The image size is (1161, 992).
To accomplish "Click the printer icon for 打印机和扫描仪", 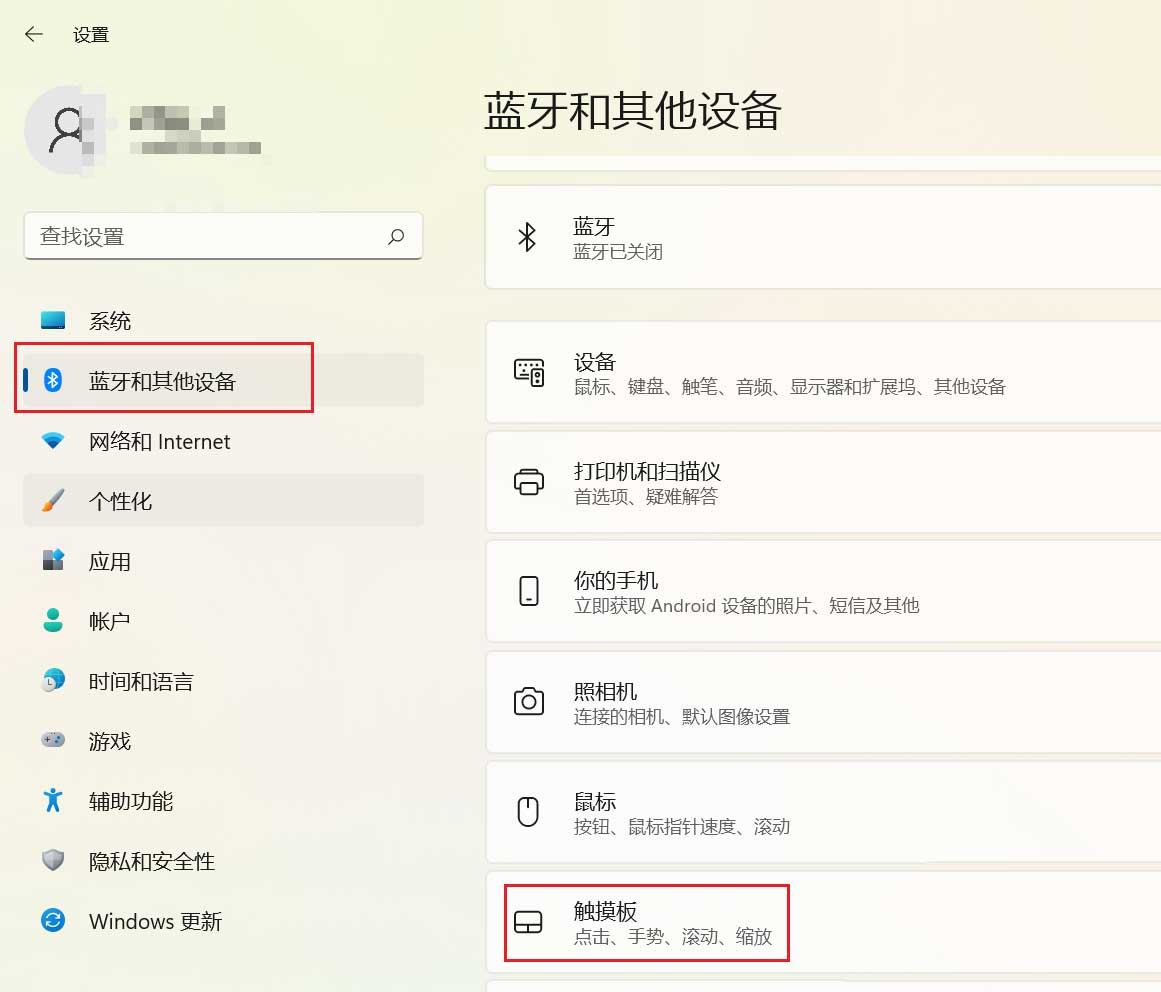I will [529, 482].
